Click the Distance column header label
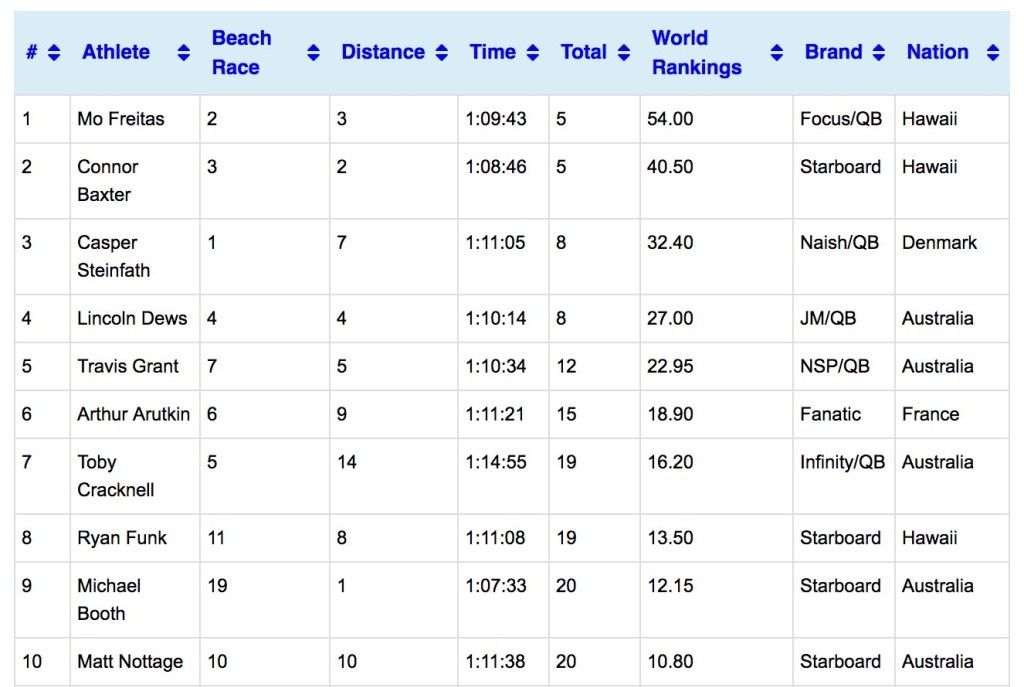Image resolution: width=1024 pixels, height=687 pixels. coord(383,53)
